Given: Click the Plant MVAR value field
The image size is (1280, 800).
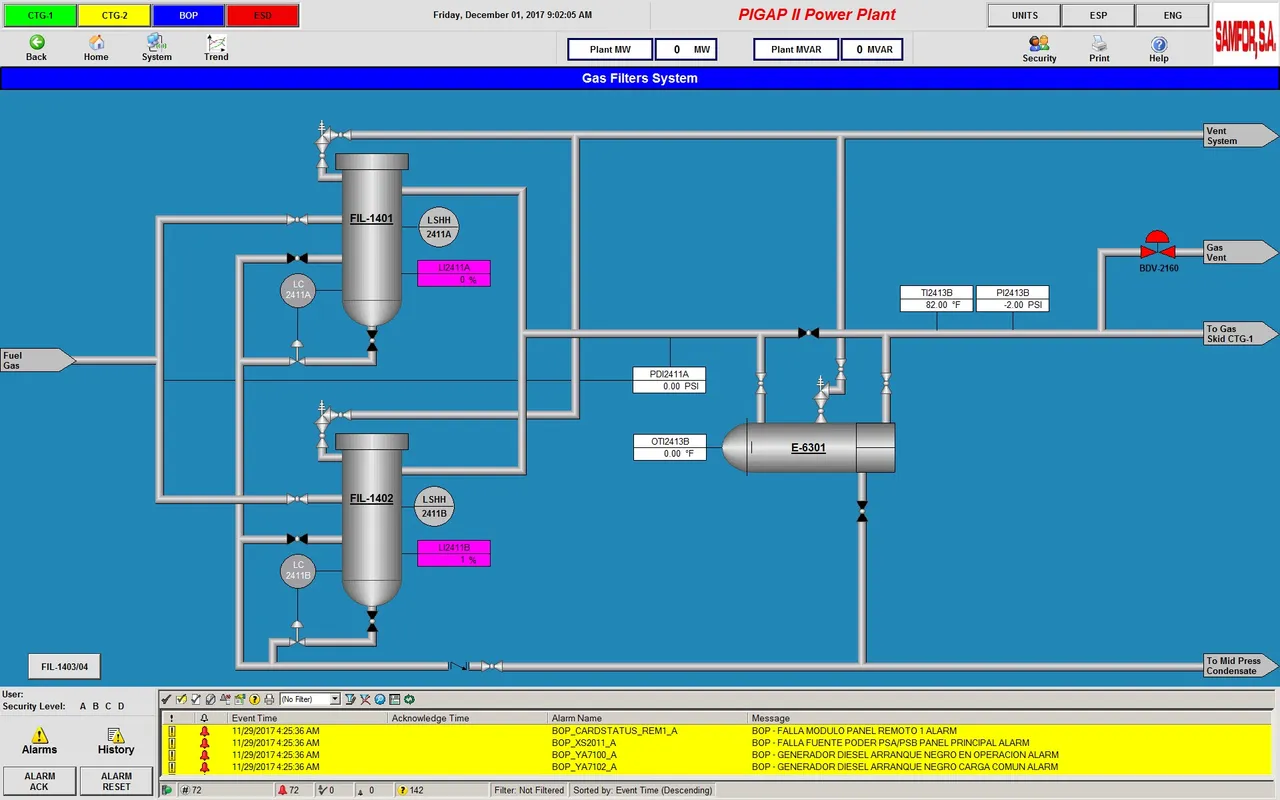Looking at the screenshot, I should tap(873, 49).
